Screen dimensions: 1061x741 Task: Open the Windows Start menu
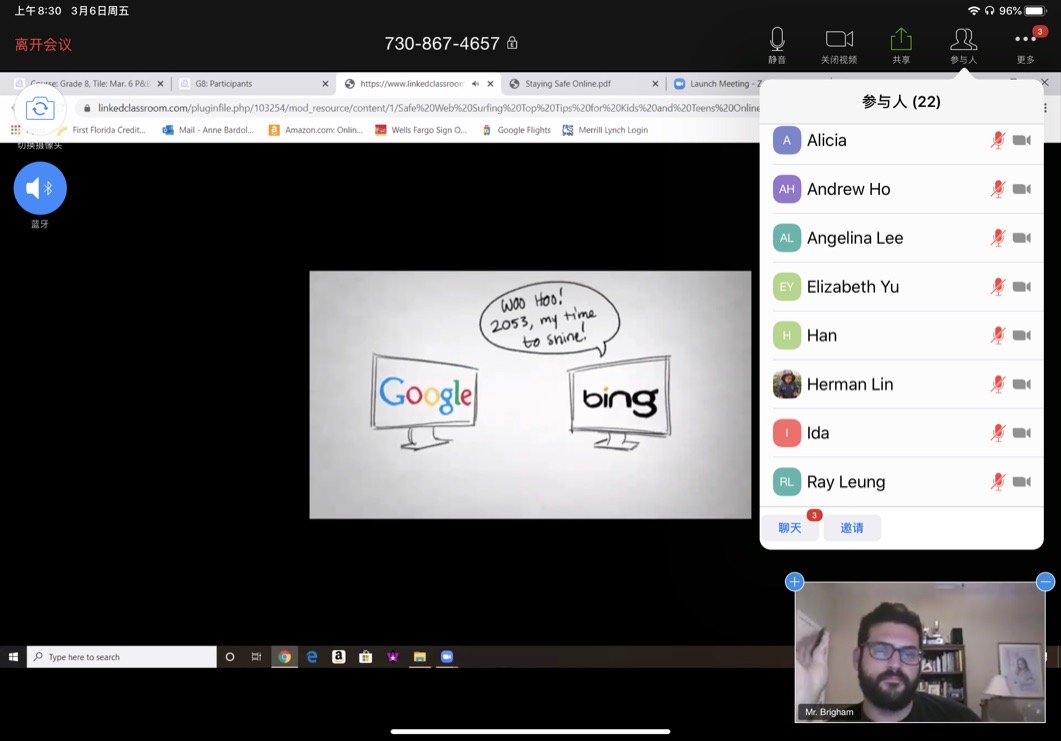click(13, 656)
